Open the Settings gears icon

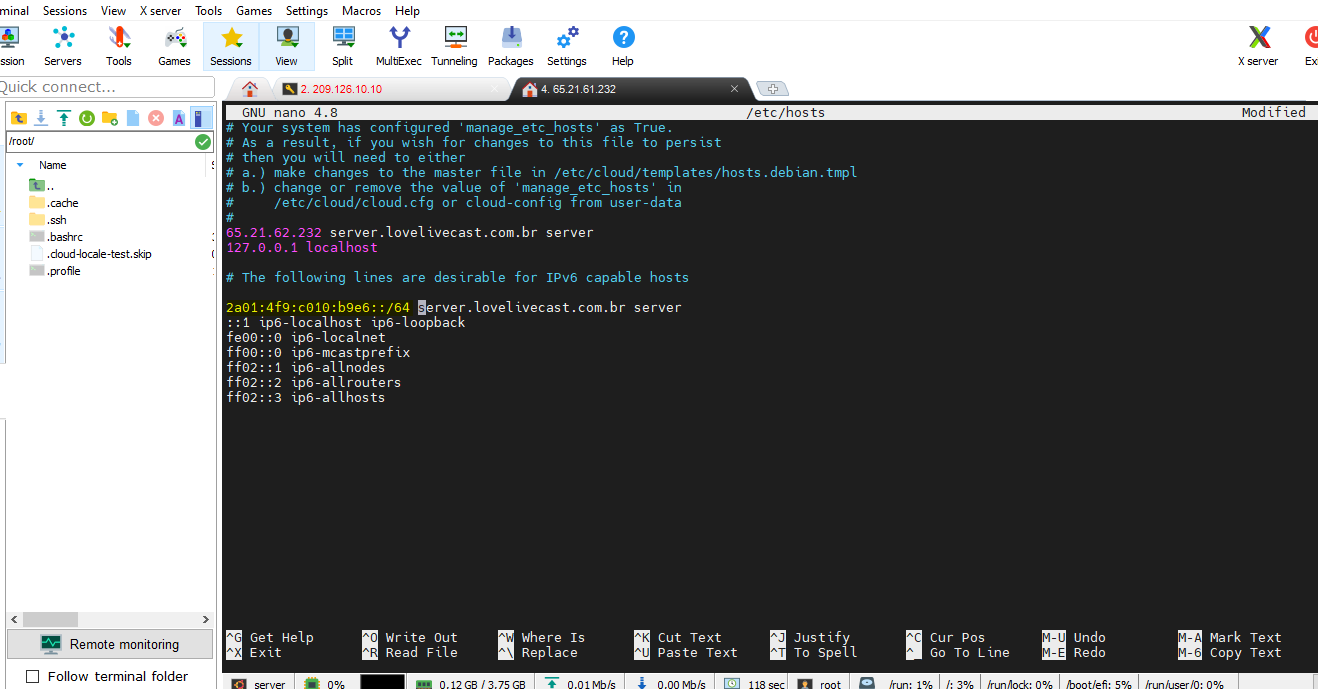pyautogui.click(x=567, y=46)
